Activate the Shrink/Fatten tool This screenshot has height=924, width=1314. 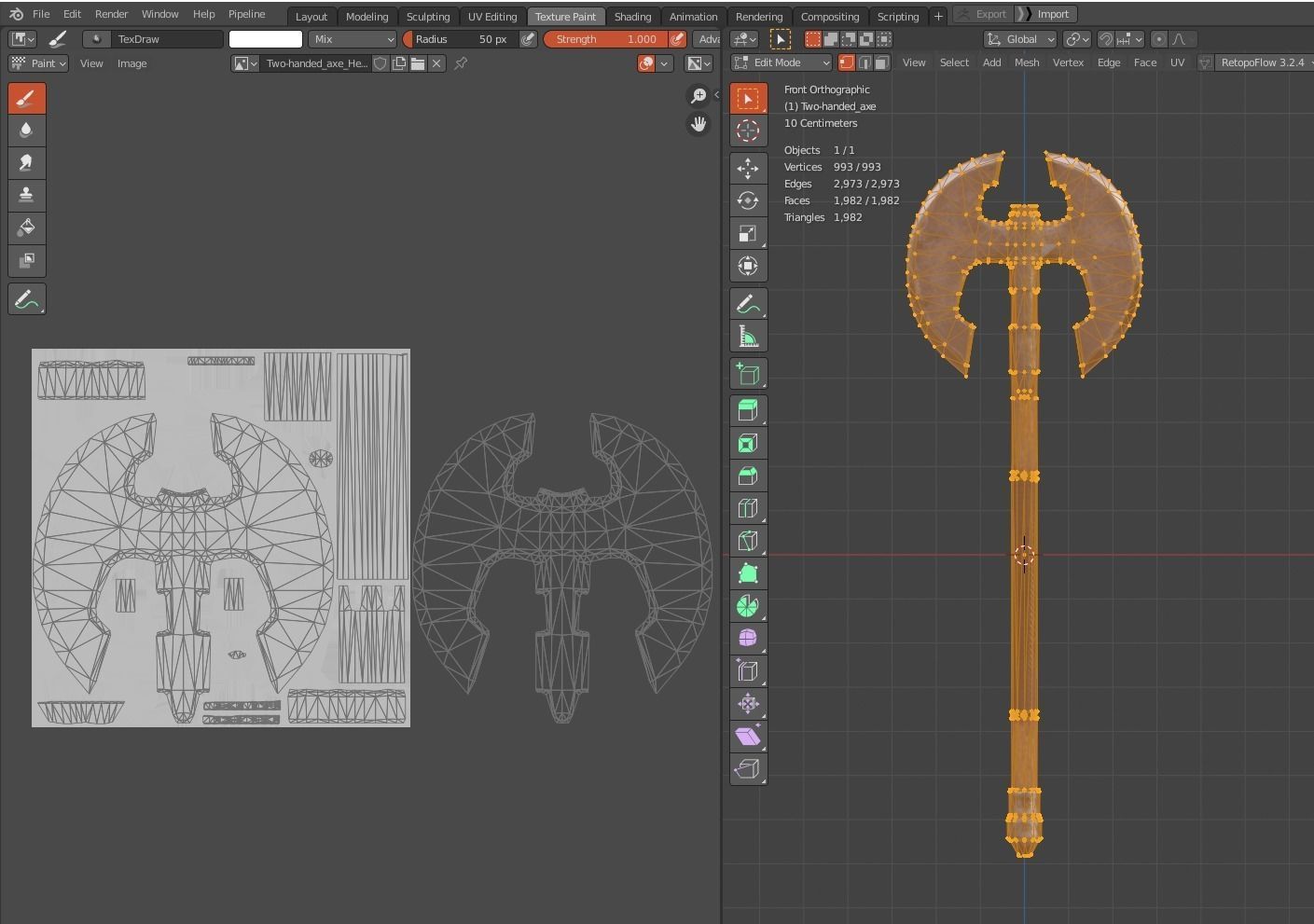pyautogui.click(x=748, y=704)
